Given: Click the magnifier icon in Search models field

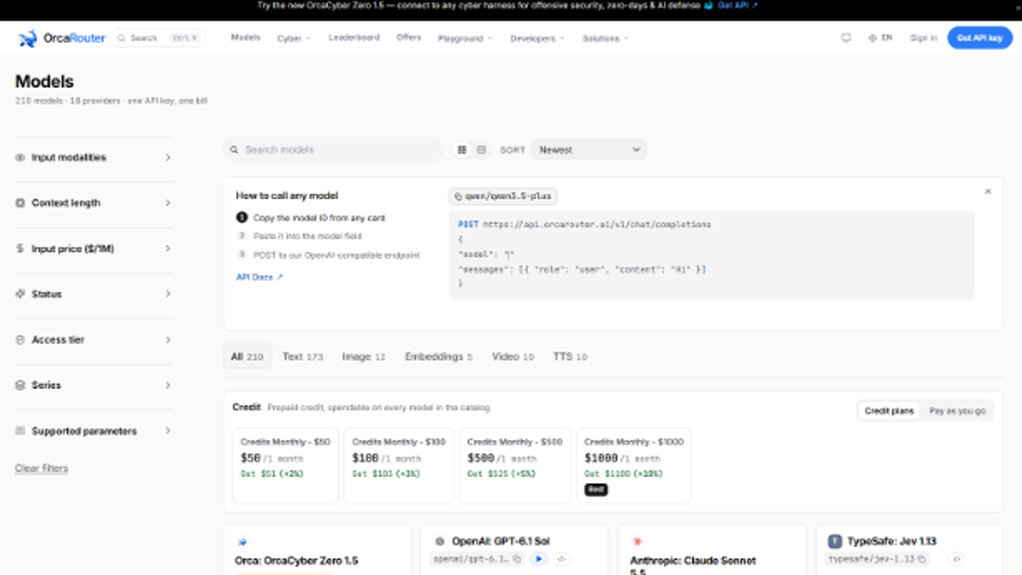Looking at the screenshot, I should [234, 150].
